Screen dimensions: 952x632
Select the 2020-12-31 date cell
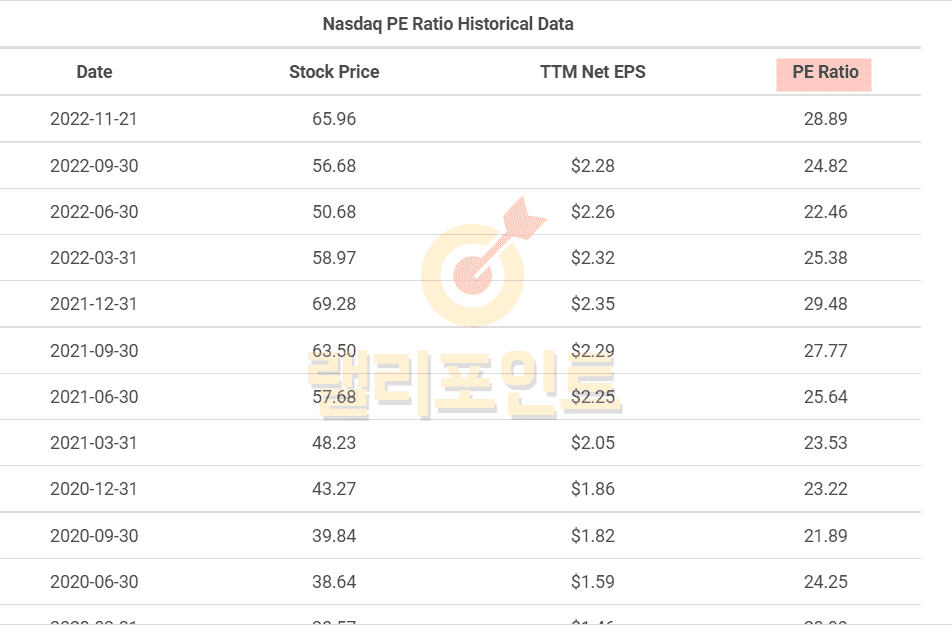pos(94,489)
